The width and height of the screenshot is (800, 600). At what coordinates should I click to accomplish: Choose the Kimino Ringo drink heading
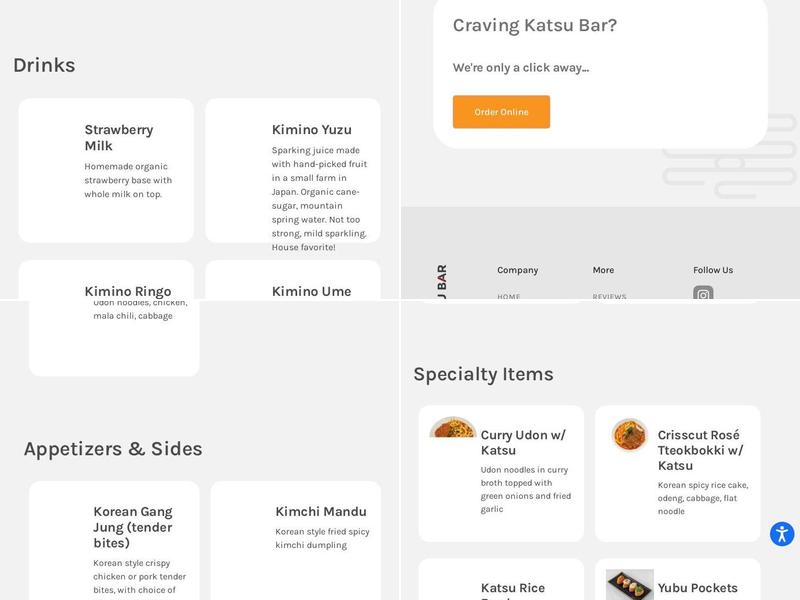(x=127, y=291)
